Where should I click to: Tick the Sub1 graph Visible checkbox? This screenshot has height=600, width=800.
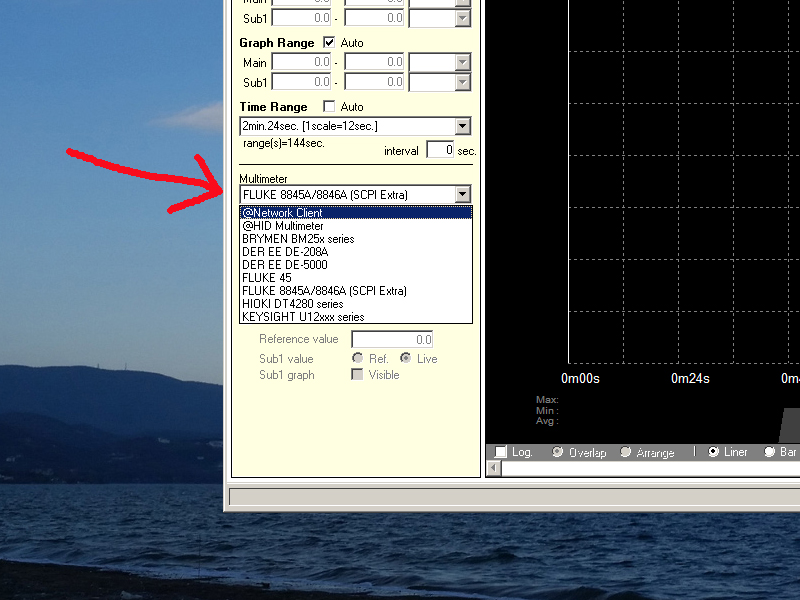point(357,375)
